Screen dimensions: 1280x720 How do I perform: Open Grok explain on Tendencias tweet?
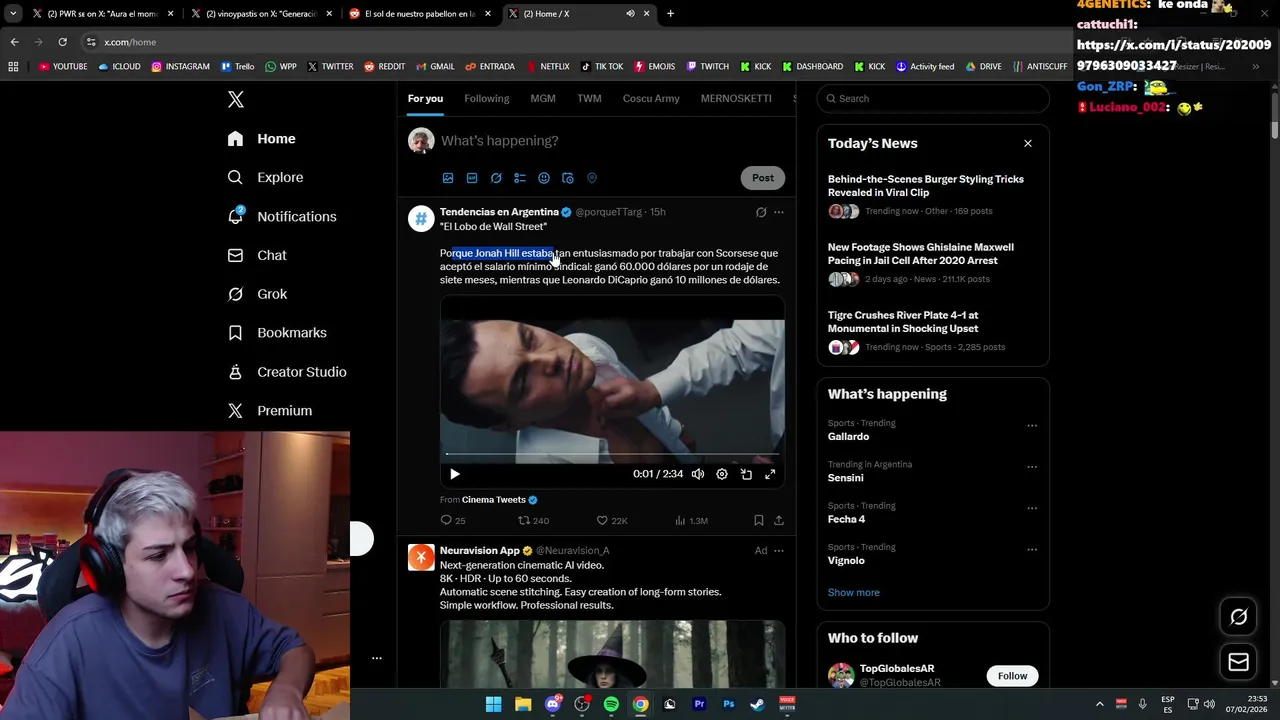coord(761,212)
